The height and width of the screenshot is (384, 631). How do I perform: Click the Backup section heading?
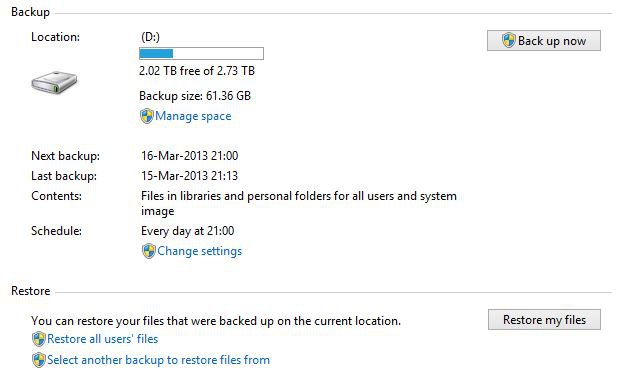tap(31, 12)
